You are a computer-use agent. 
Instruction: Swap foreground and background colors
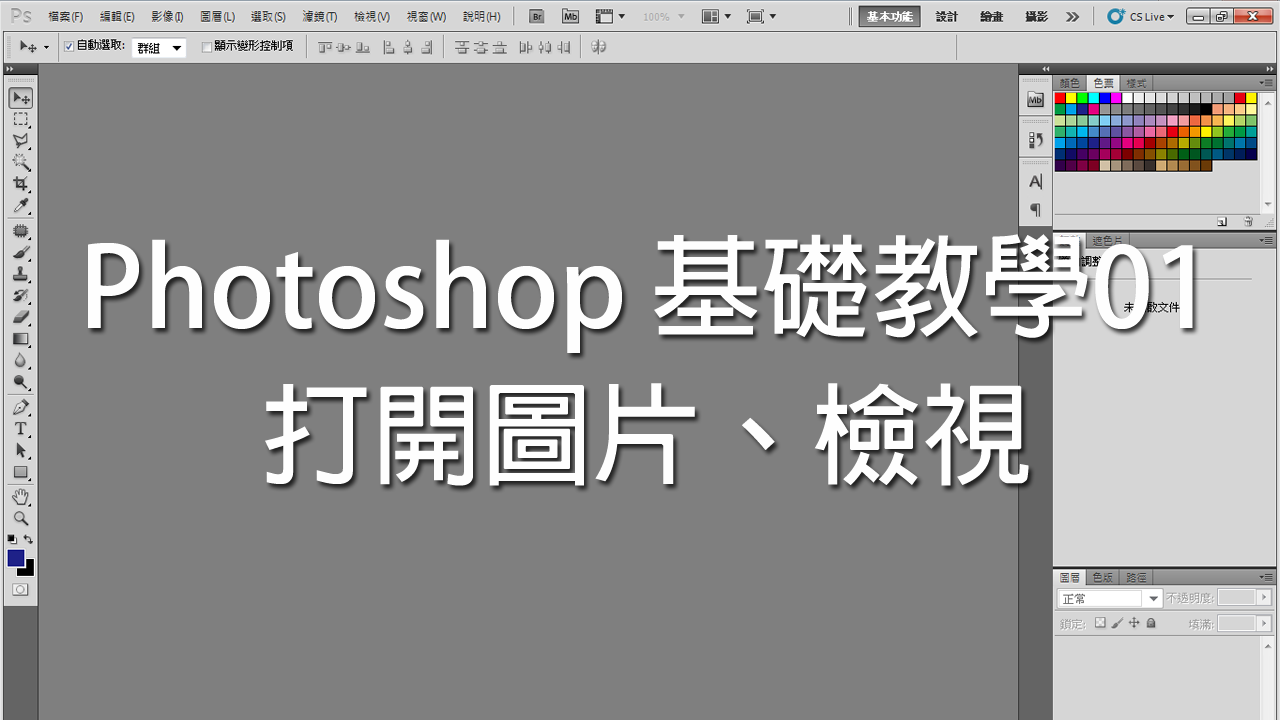(x=29, y=540)
